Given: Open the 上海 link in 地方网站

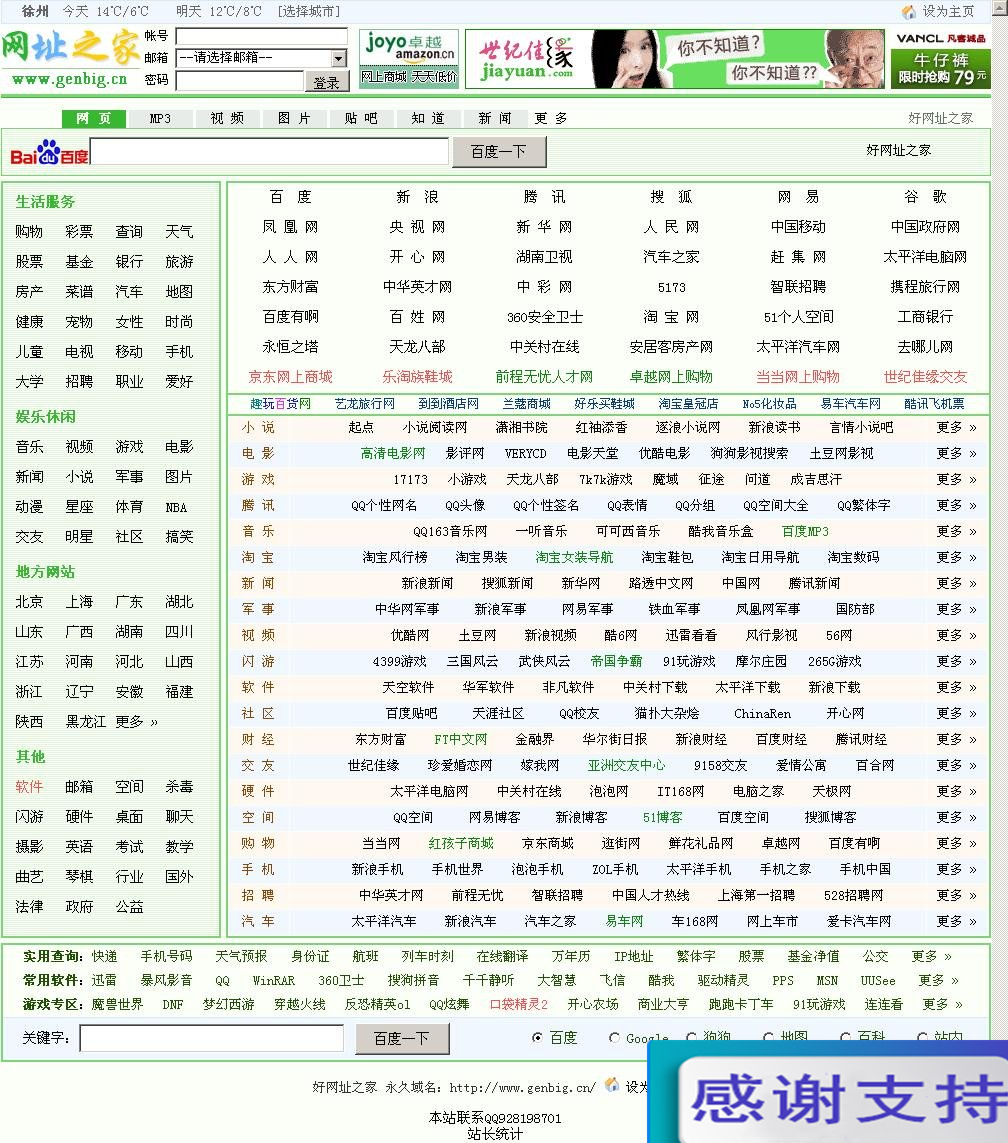Looking at the screenshot, I should point(79,602).
